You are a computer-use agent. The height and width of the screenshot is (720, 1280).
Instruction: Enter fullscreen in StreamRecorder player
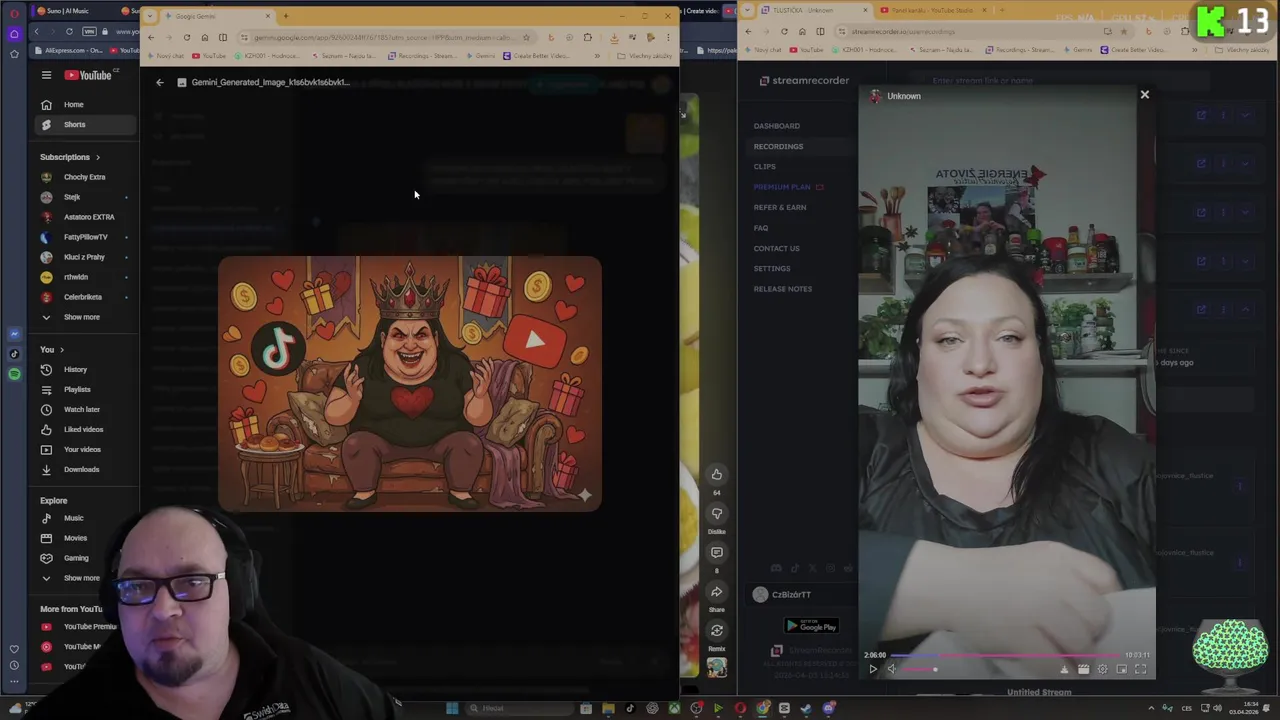(1141, 669)
